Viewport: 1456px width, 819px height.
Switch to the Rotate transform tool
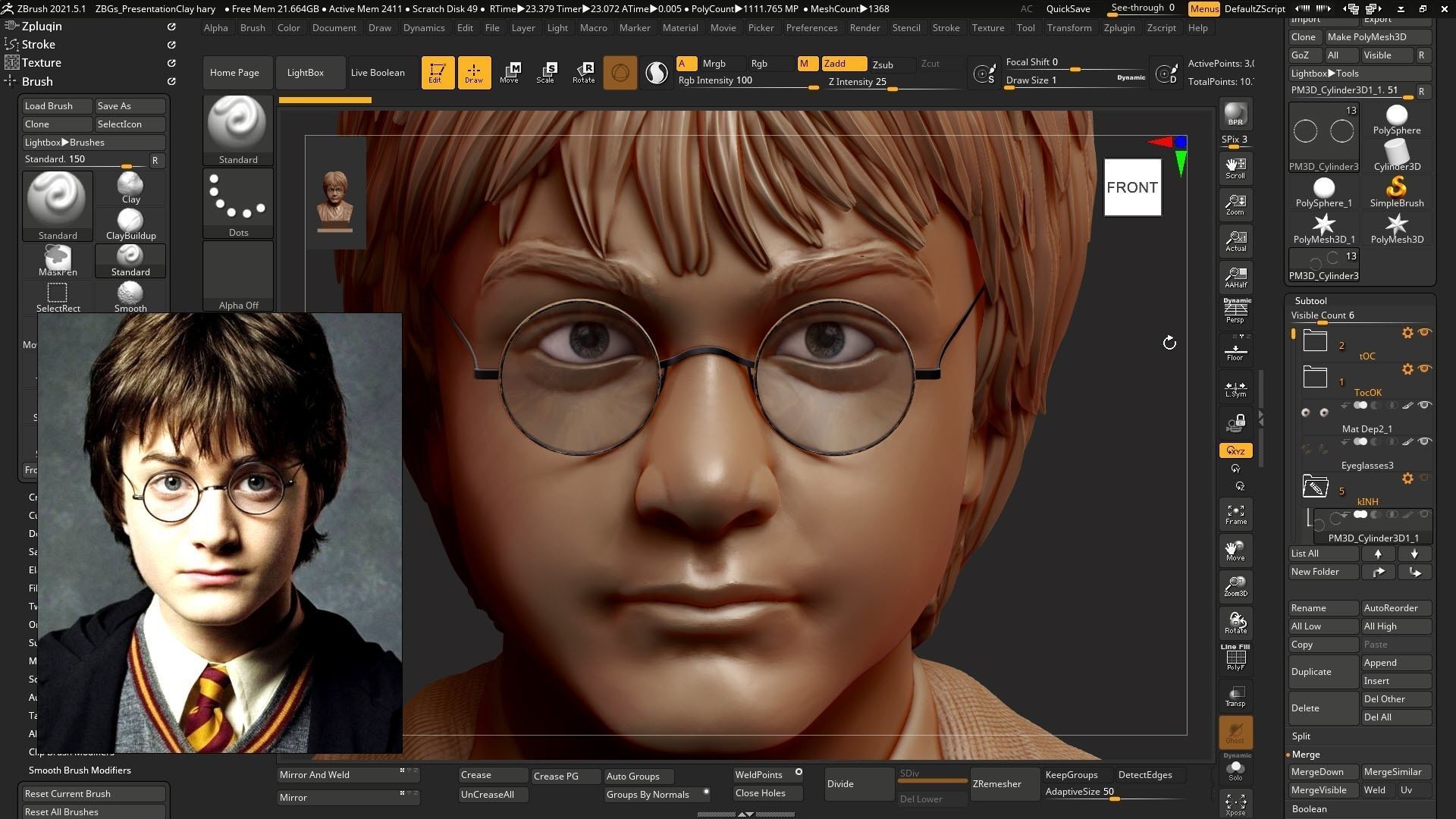tap(583, 73)
